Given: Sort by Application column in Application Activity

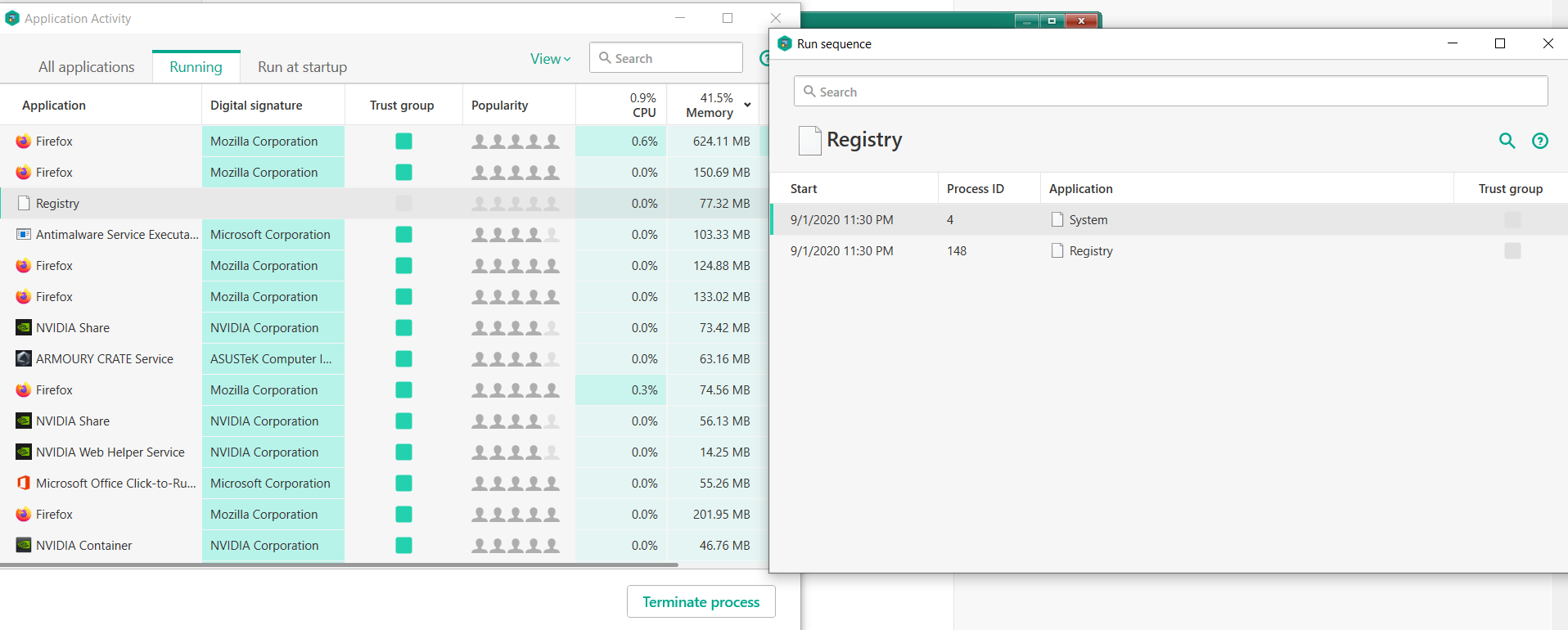Looking at the screenshot, I should pos(54,106).
